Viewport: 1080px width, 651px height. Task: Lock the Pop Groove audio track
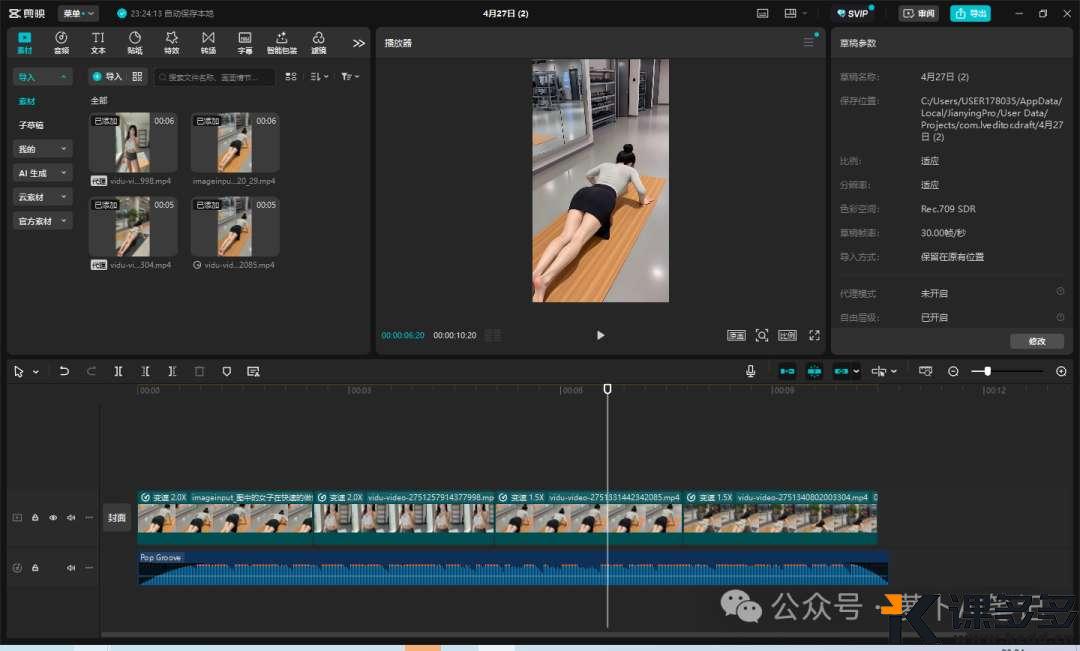coord(35,568)
